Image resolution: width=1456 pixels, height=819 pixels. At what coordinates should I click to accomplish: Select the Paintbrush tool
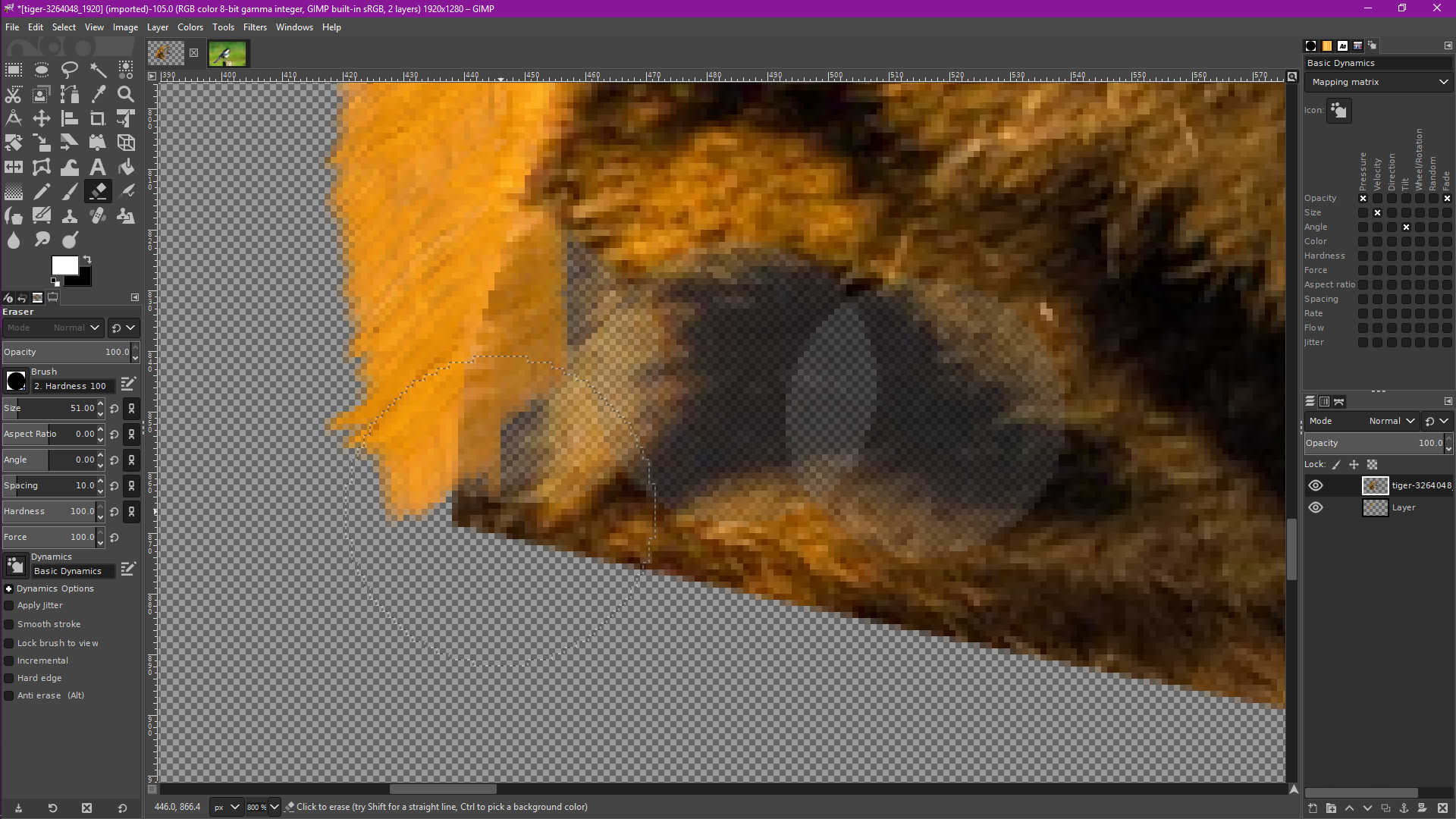[70, 192]
